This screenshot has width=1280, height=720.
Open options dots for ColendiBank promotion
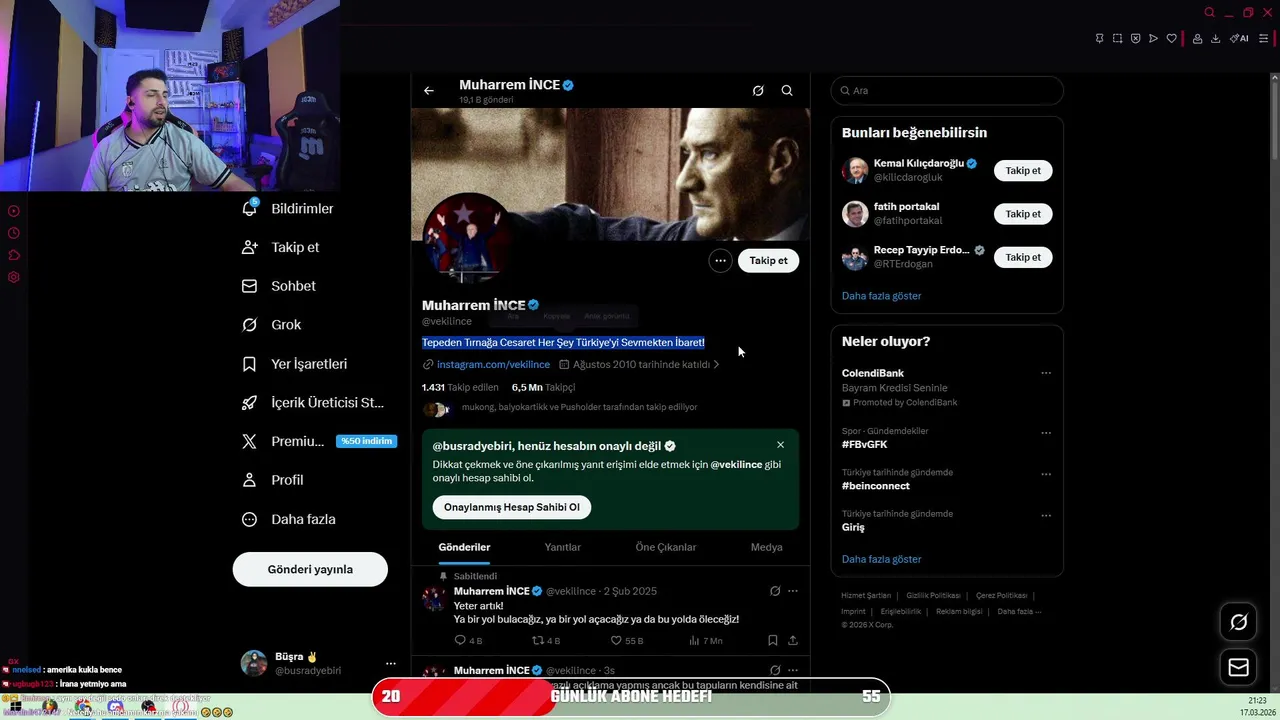tap(1046, 373)
